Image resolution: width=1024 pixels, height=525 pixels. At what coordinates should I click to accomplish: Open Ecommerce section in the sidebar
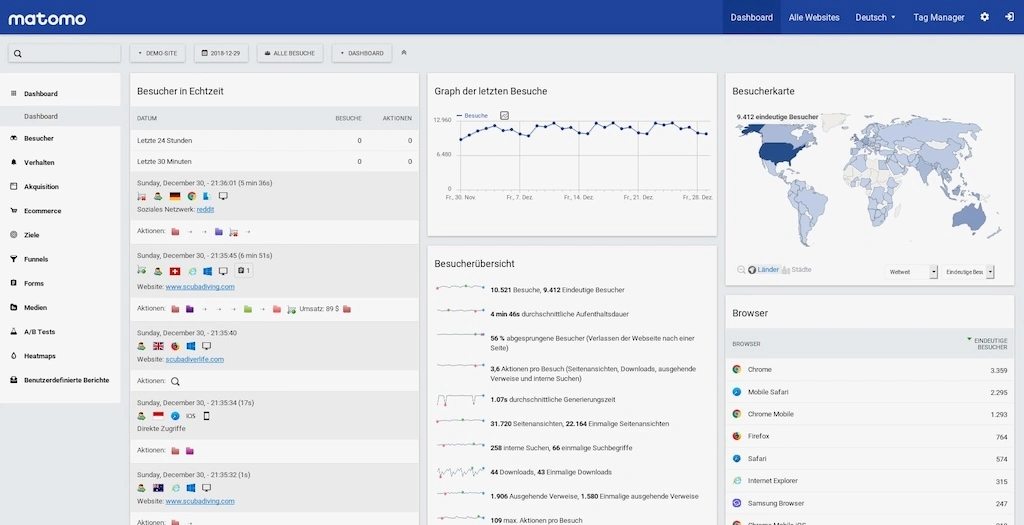[x=42, y=211]
